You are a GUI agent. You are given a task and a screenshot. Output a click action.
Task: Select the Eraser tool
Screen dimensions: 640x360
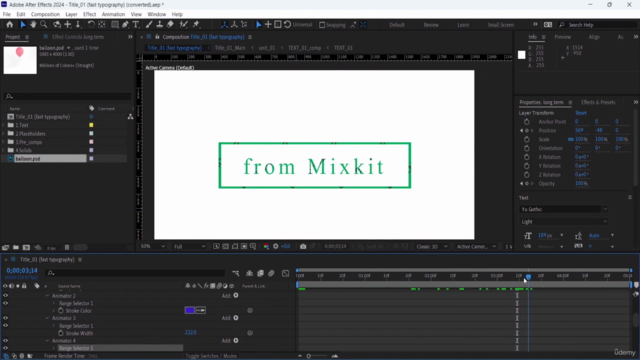pos(171,25)
